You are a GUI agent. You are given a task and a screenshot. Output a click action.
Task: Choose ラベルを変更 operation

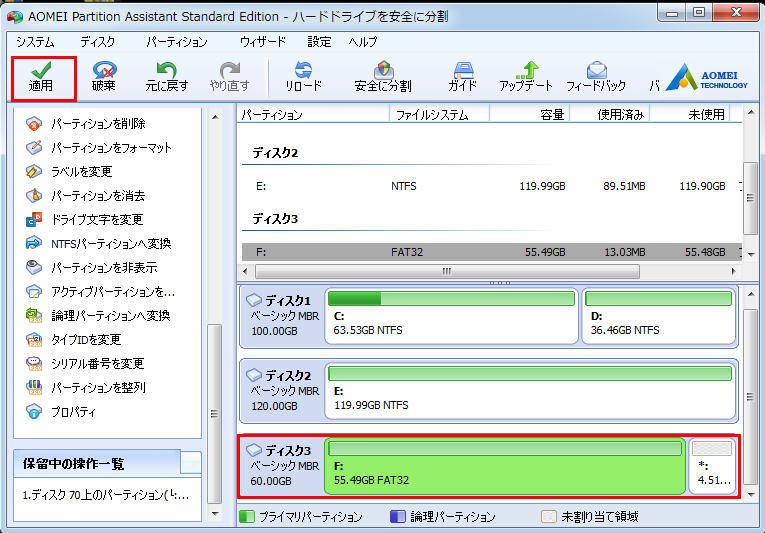[69, 172]
